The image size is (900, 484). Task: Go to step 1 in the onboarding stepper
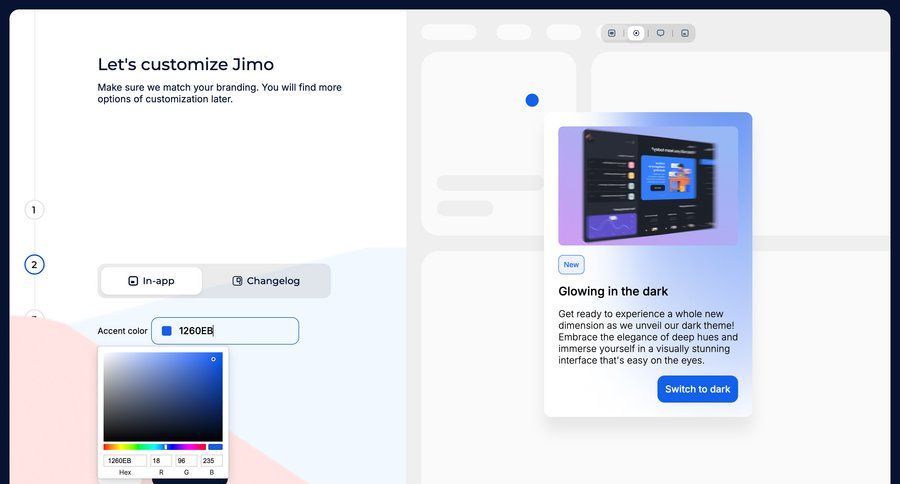[x=34, y=210]
